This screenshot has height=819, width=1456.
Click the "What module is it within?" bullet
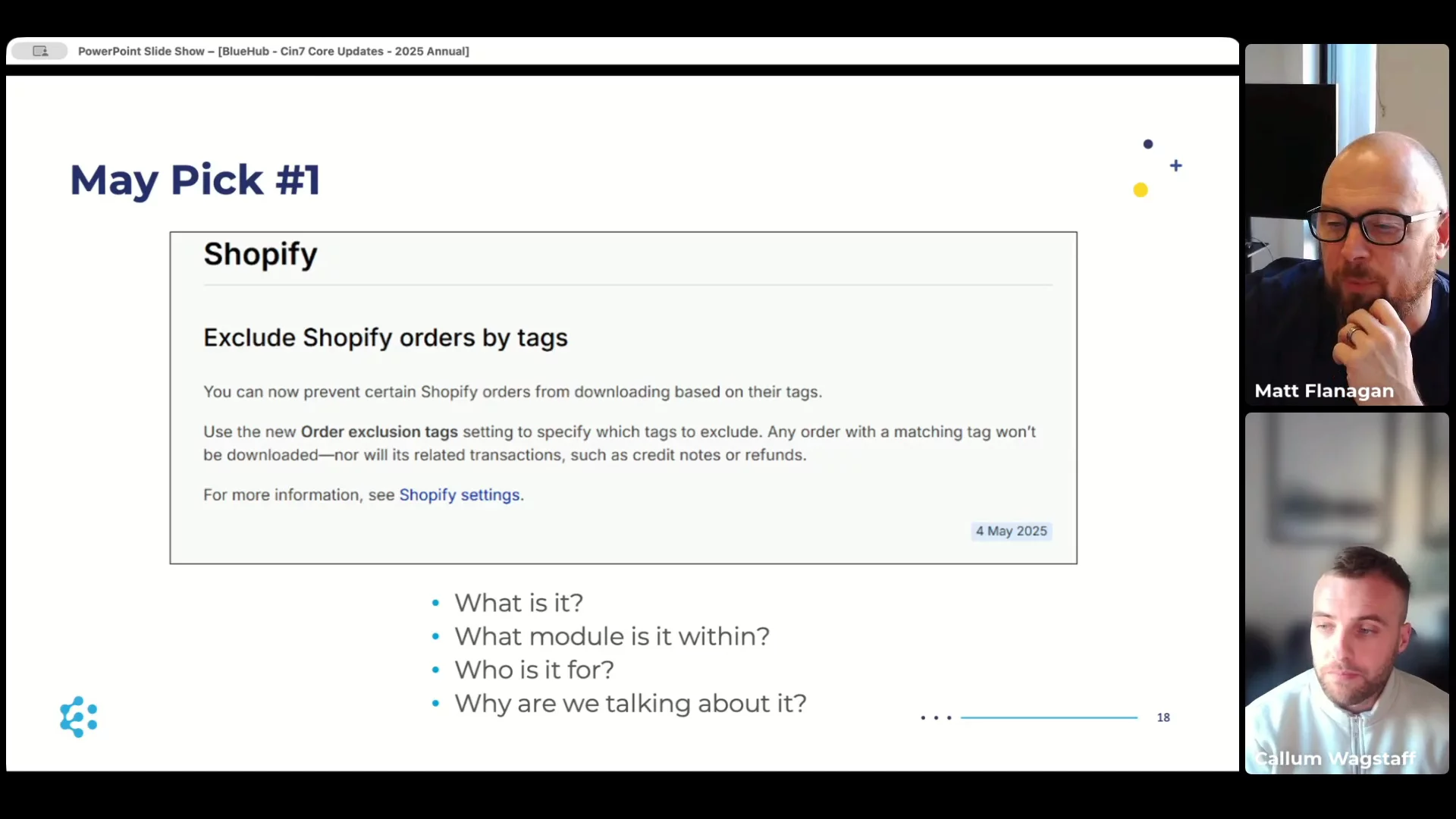612,636
